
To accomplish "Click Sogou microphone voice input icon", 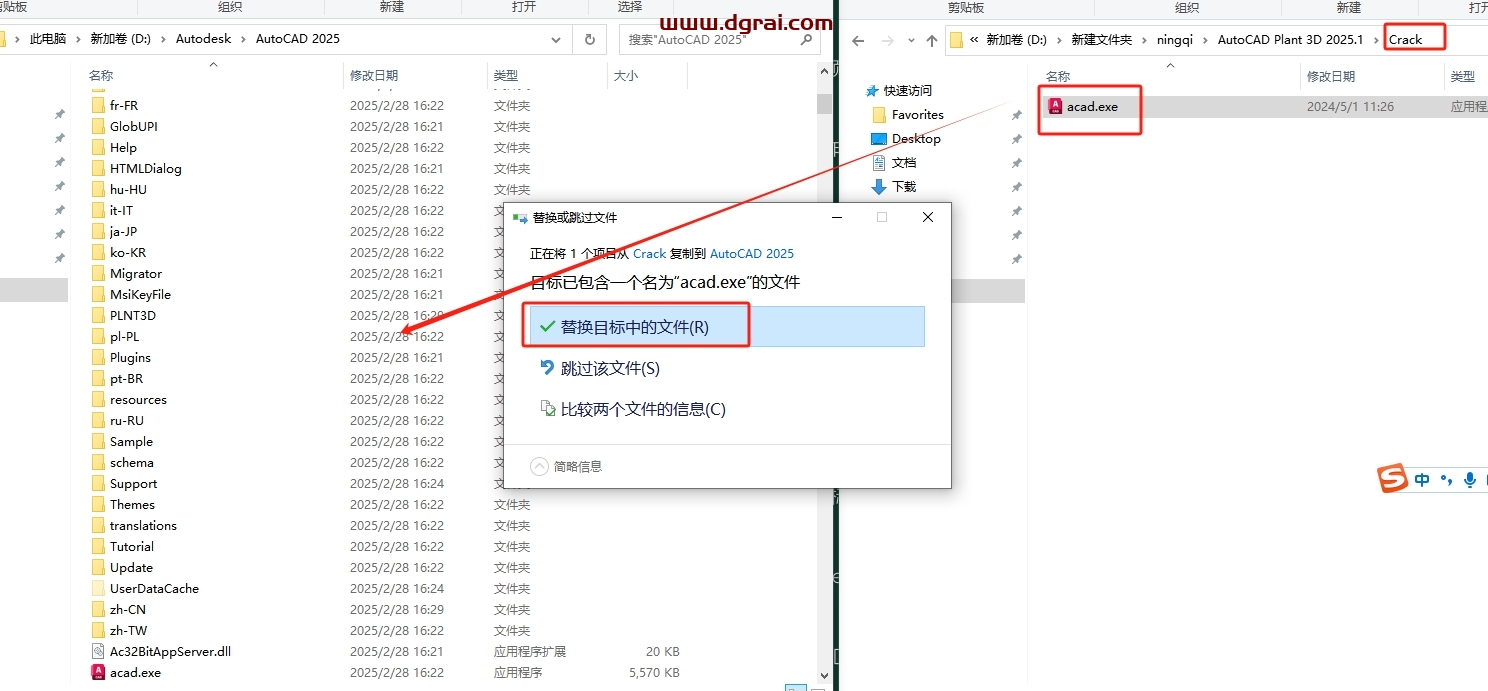I will coord(1469,480).
